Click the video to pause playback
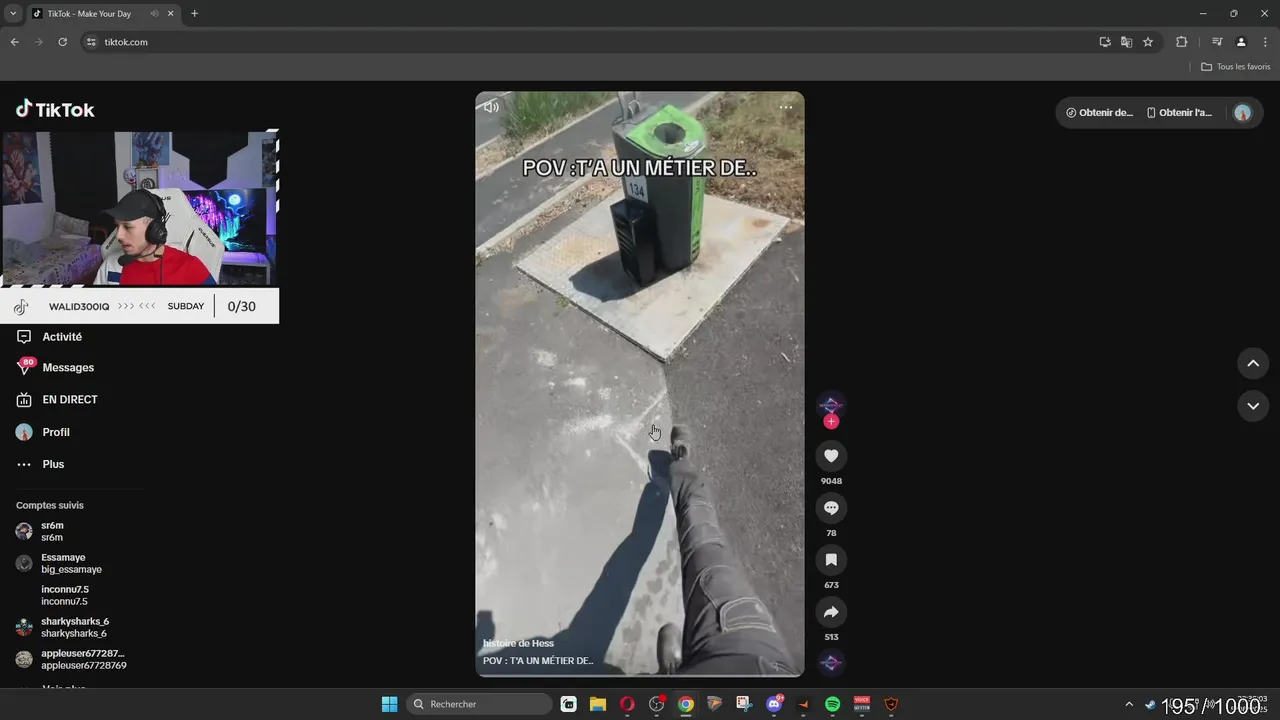1280x720 pixels. [640, 384]
